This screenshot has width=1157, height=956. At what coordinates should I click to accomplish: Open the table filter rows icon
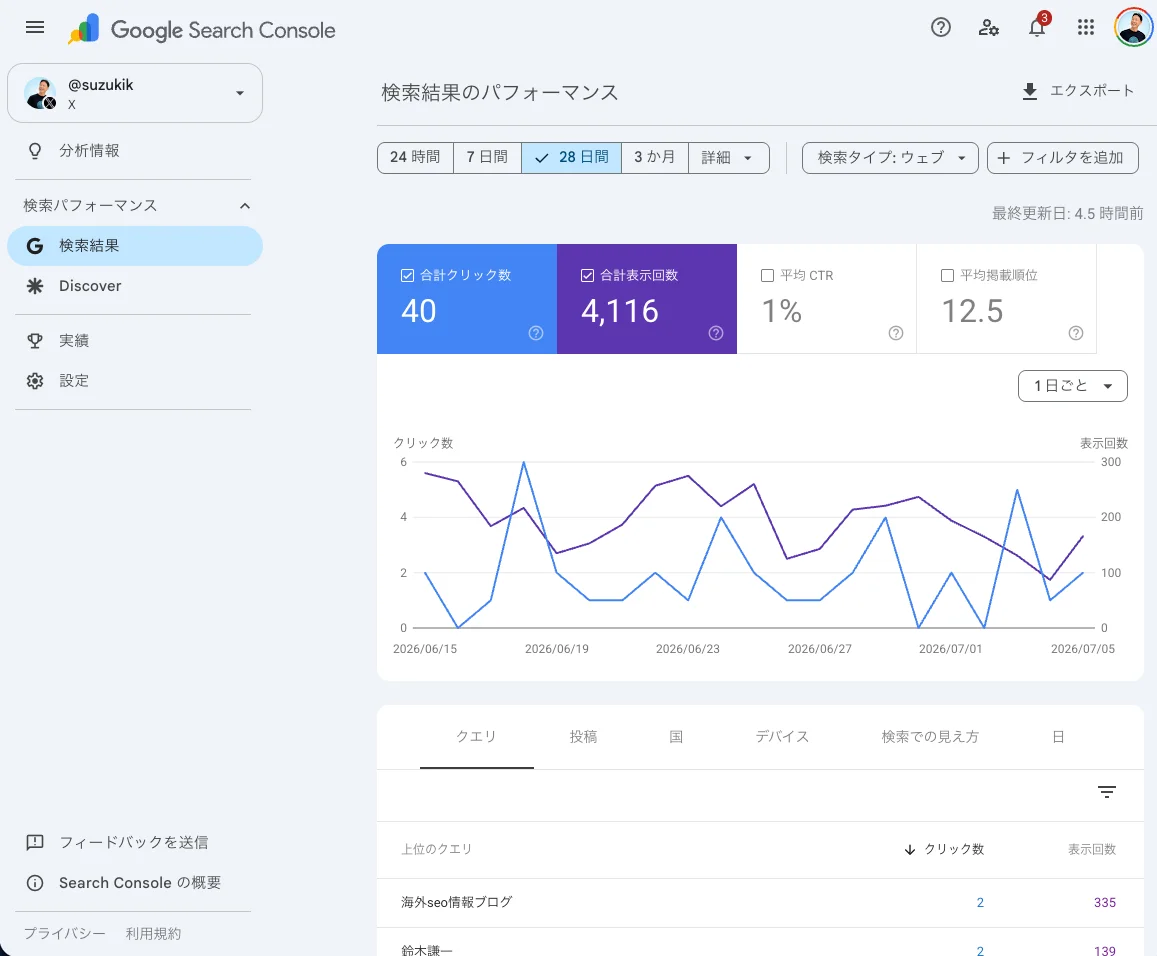pyautogui.click(x=1106, y=792)
